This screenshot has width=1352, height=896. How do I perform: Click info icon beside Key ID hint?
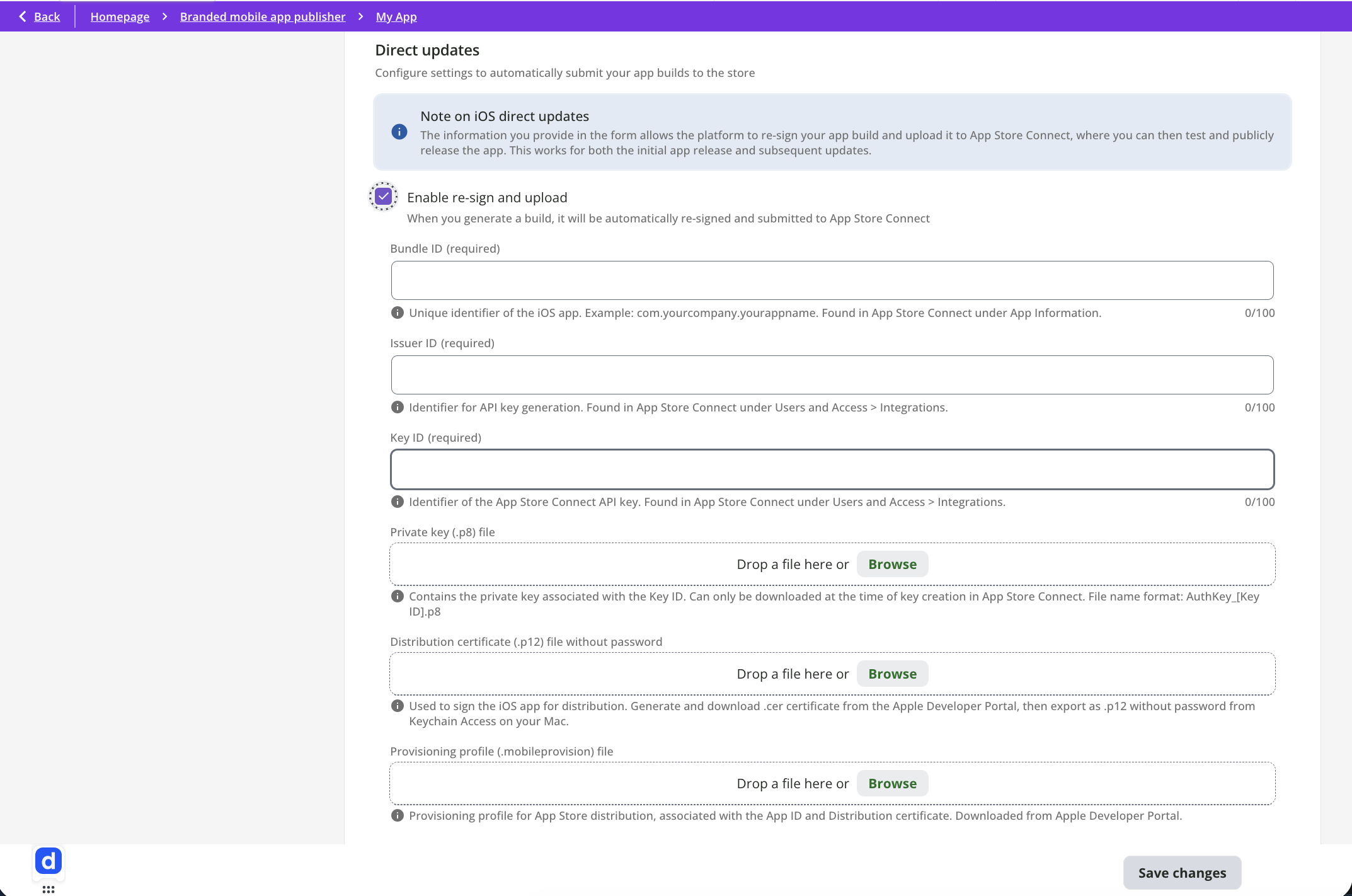point(397,502)
